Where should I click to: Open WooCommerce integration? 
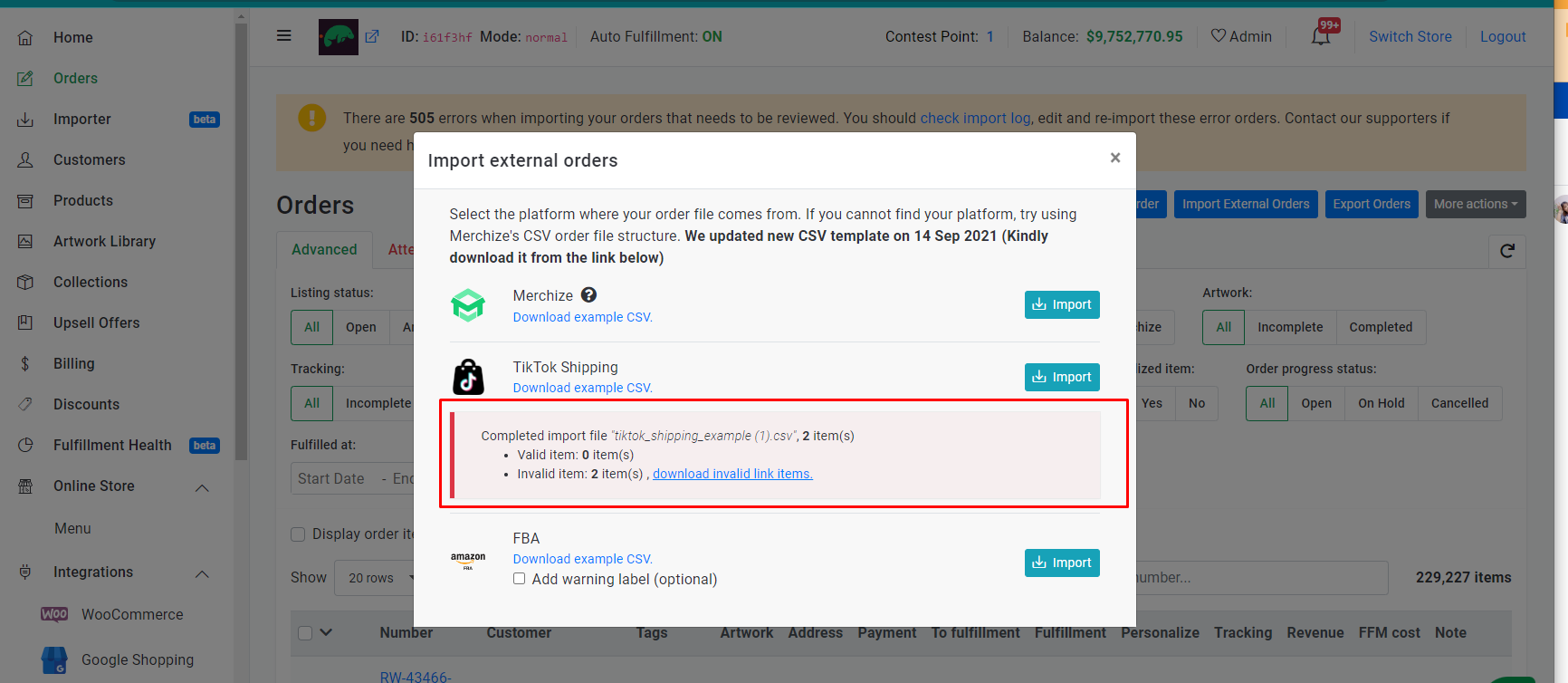click(x=132, y=614)
